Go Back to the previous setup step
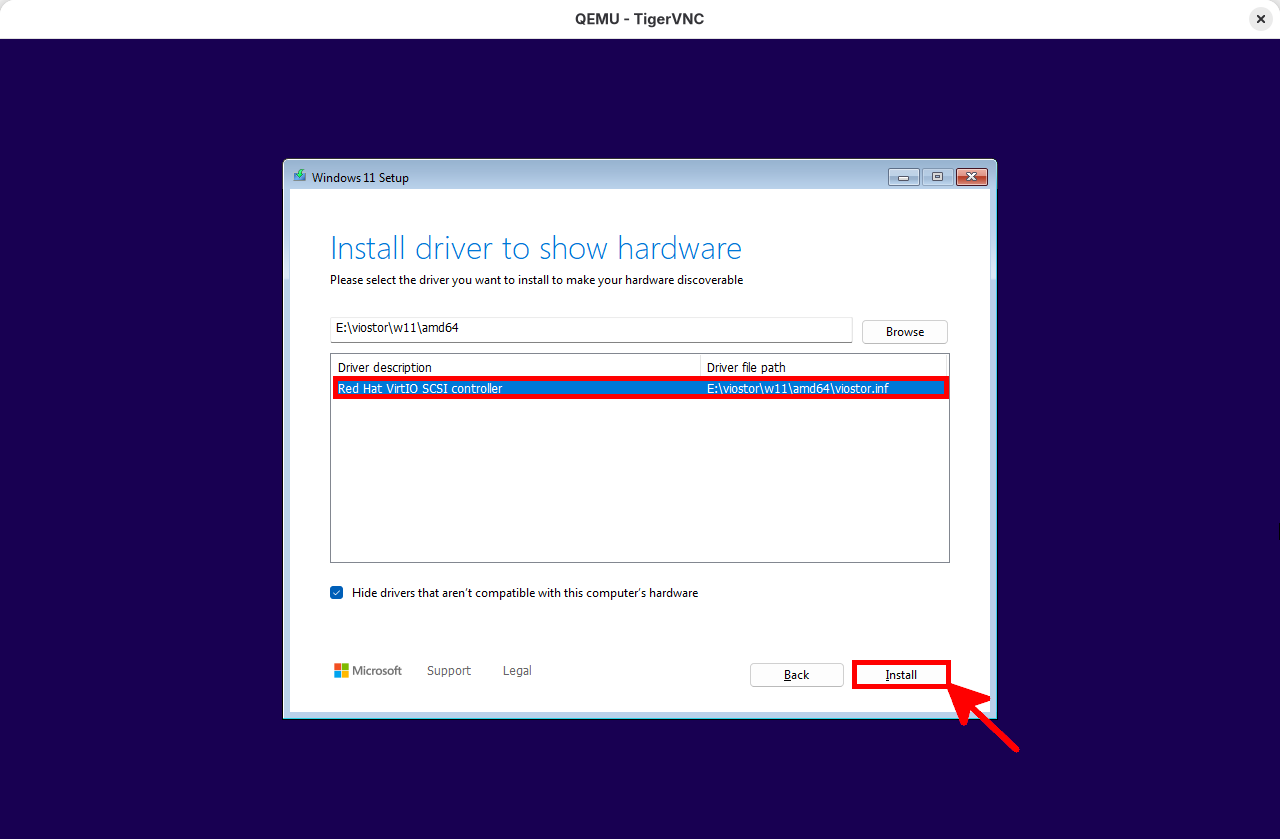1280x839 pixels. tap(797, 674)
